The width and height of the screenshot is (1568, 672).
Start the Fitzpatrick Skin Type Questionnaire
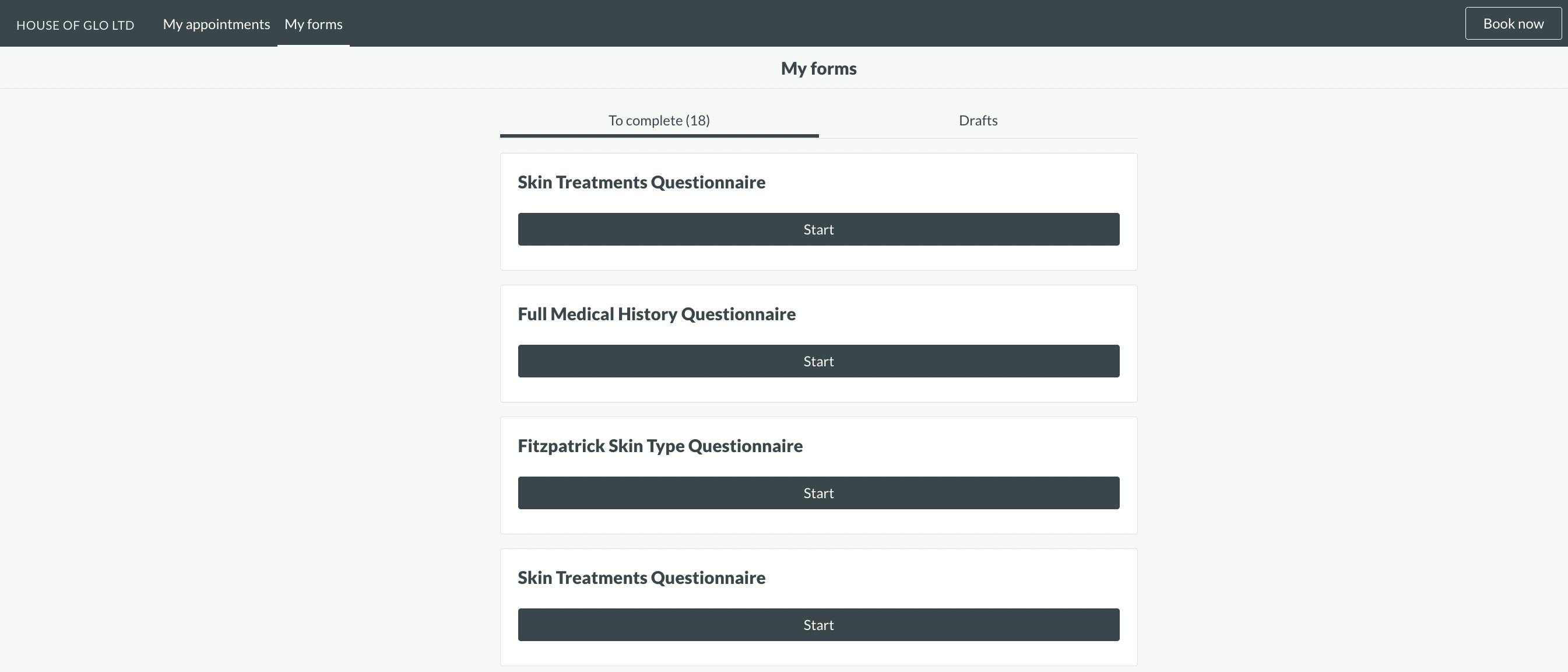818,493
